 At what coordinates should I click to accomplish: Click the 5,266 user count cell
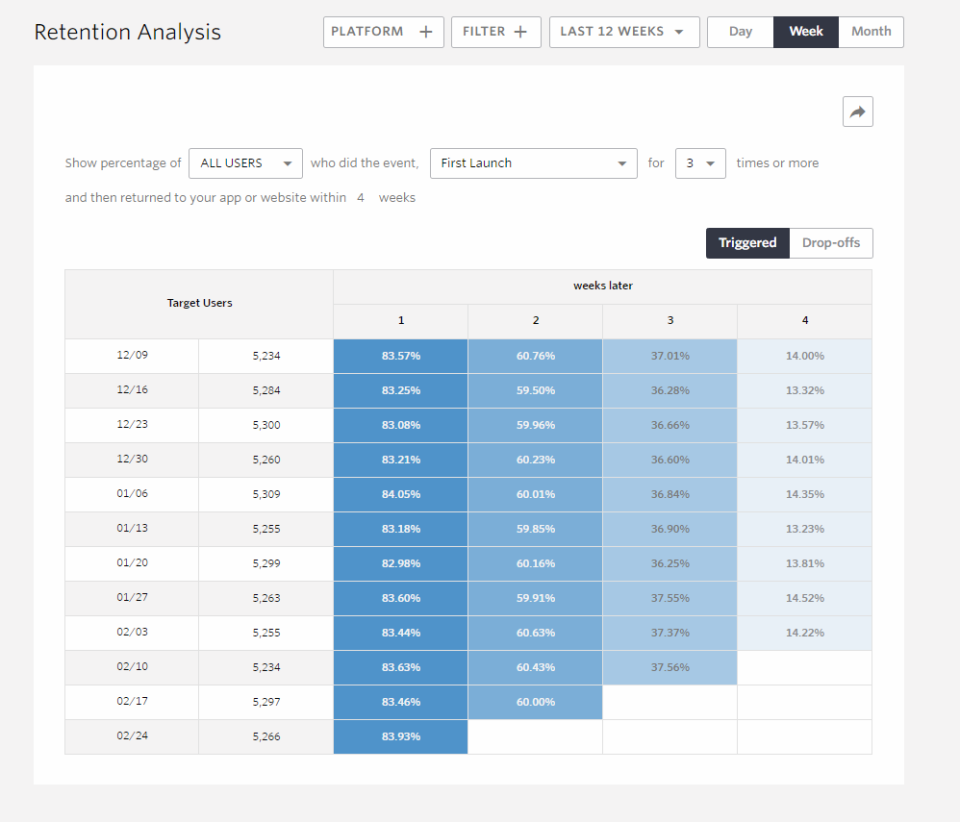click(x=266, y=736)
